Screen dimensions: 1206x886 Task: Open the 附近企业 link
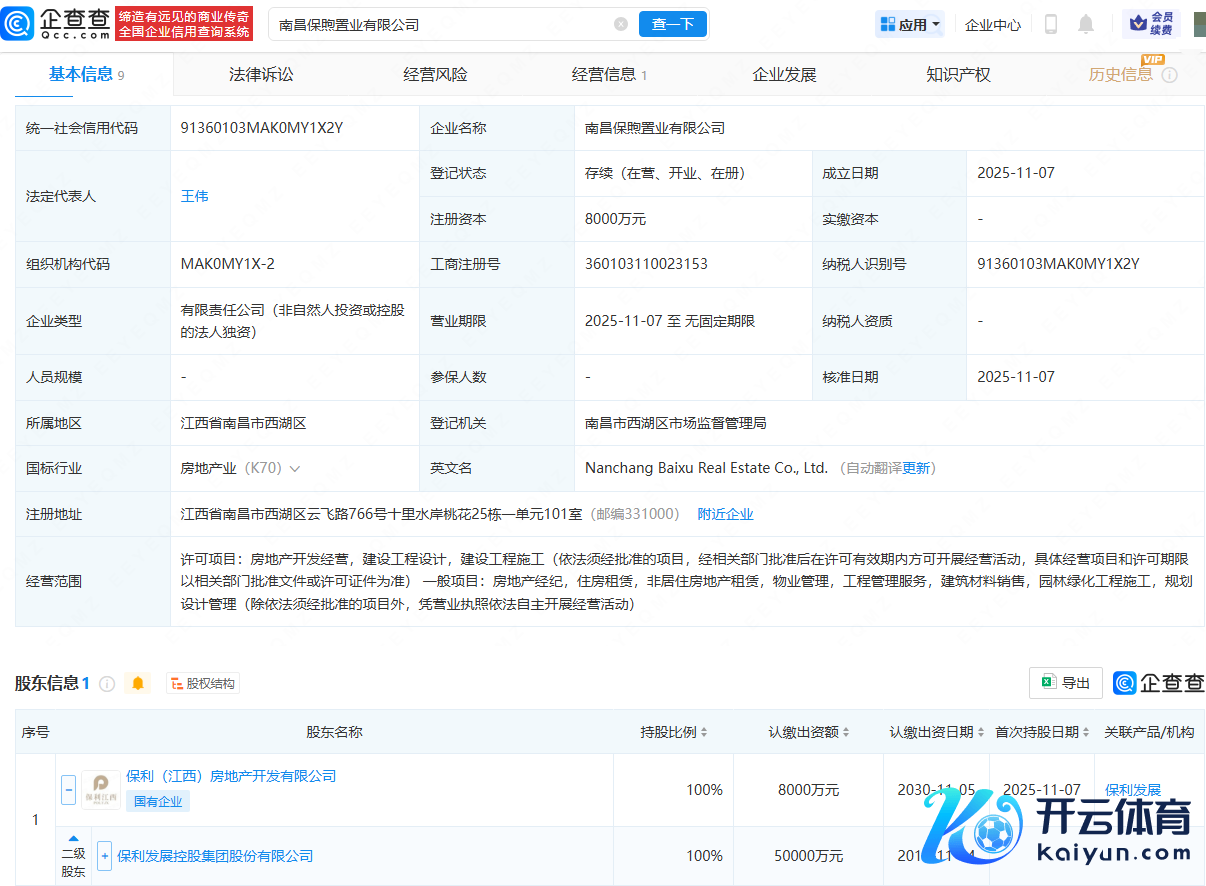point(725,514)
